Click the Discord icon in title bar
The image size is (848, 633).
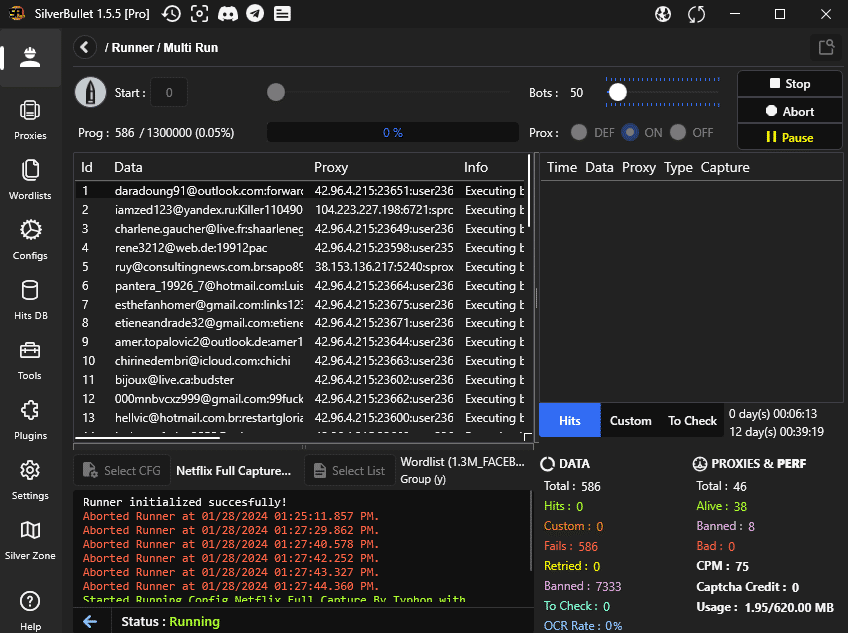click(x=228, y=14)
